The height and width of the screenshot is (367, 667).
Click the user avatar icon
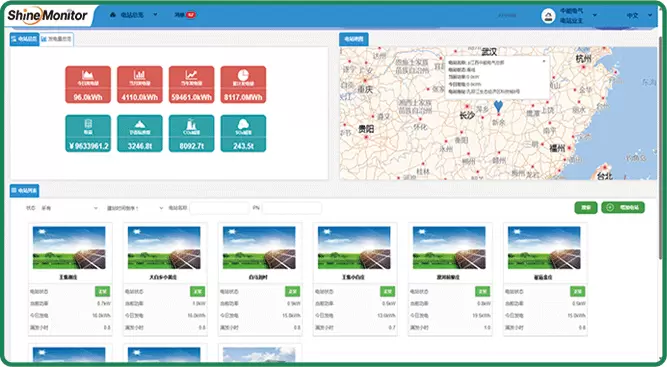pyautogui.click(x=548, y=16)
